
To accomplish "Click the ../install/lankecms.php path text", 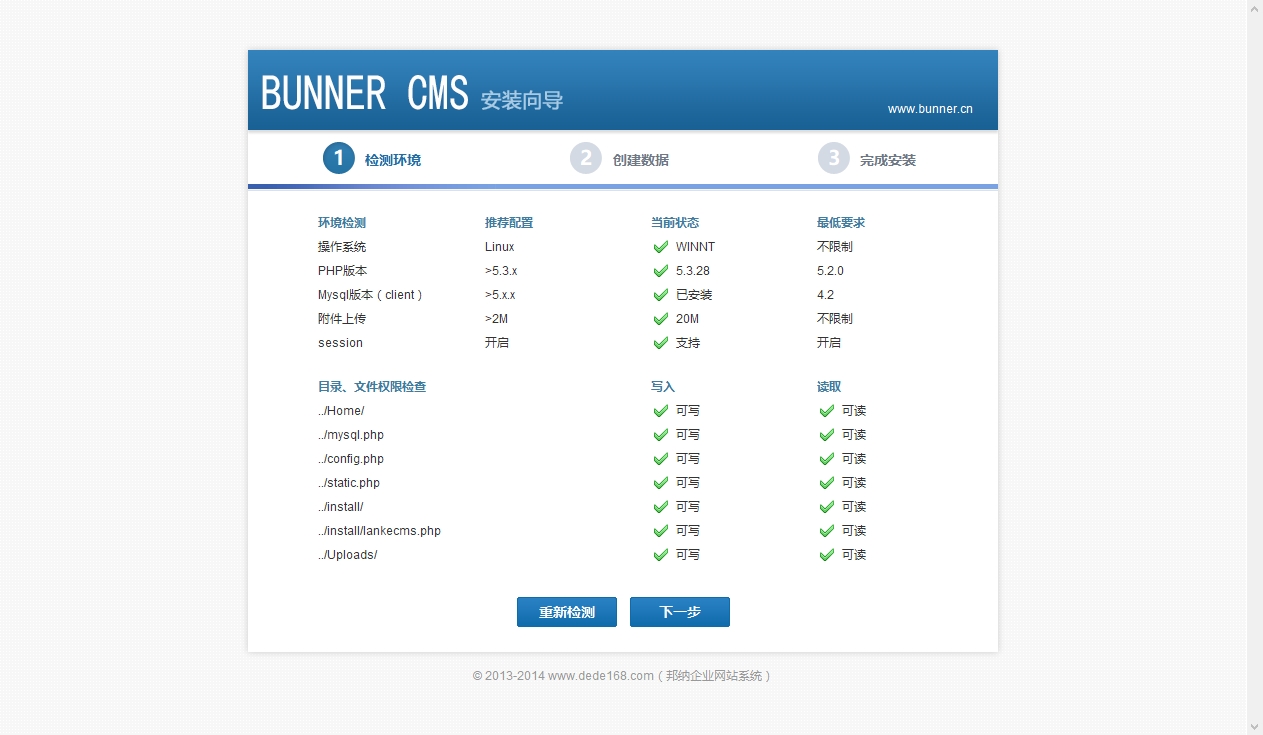I will [x=379, y=531].
